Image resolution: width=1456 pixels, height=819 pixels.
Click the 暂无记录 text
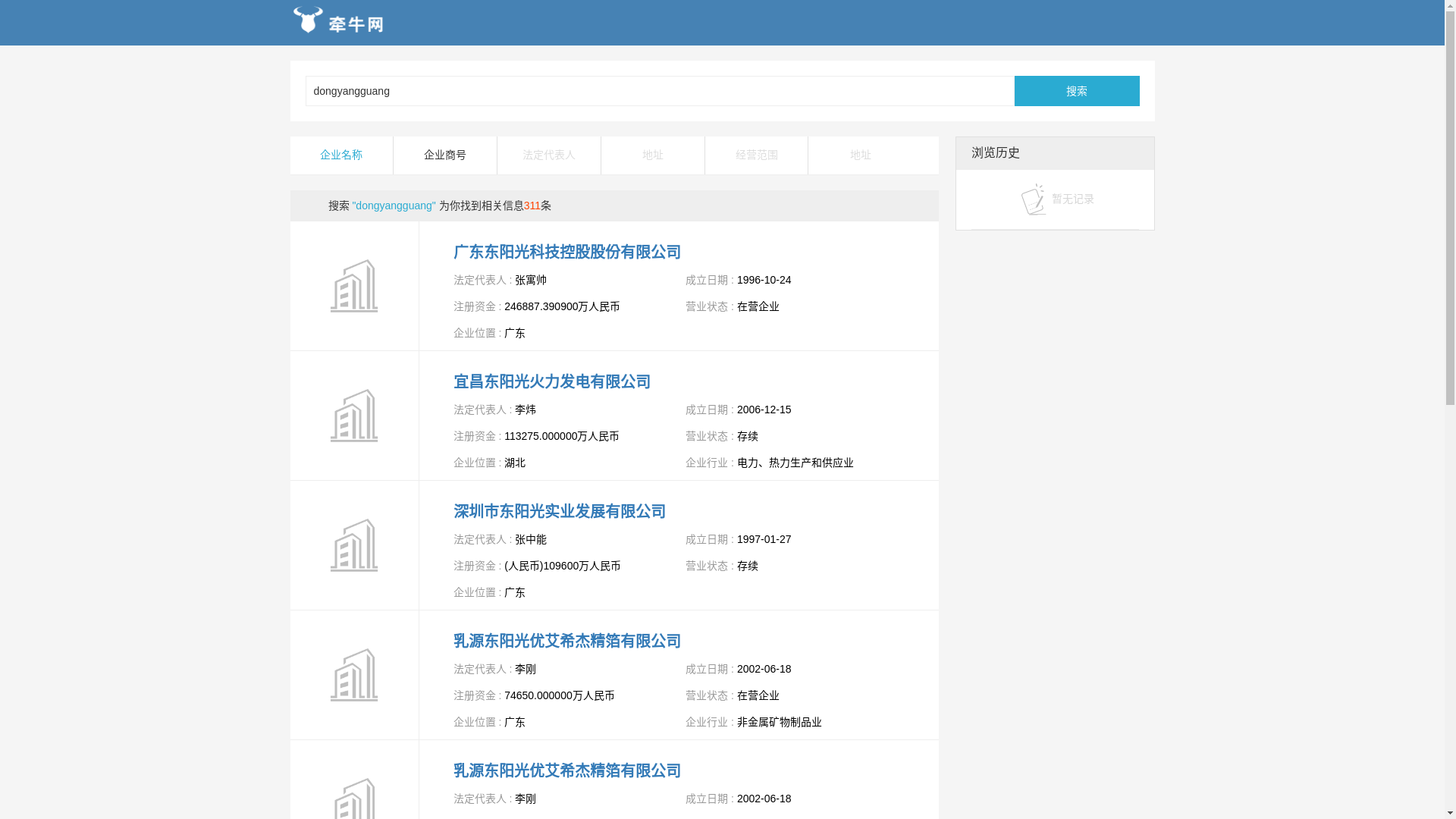[x=1073, y=199]
